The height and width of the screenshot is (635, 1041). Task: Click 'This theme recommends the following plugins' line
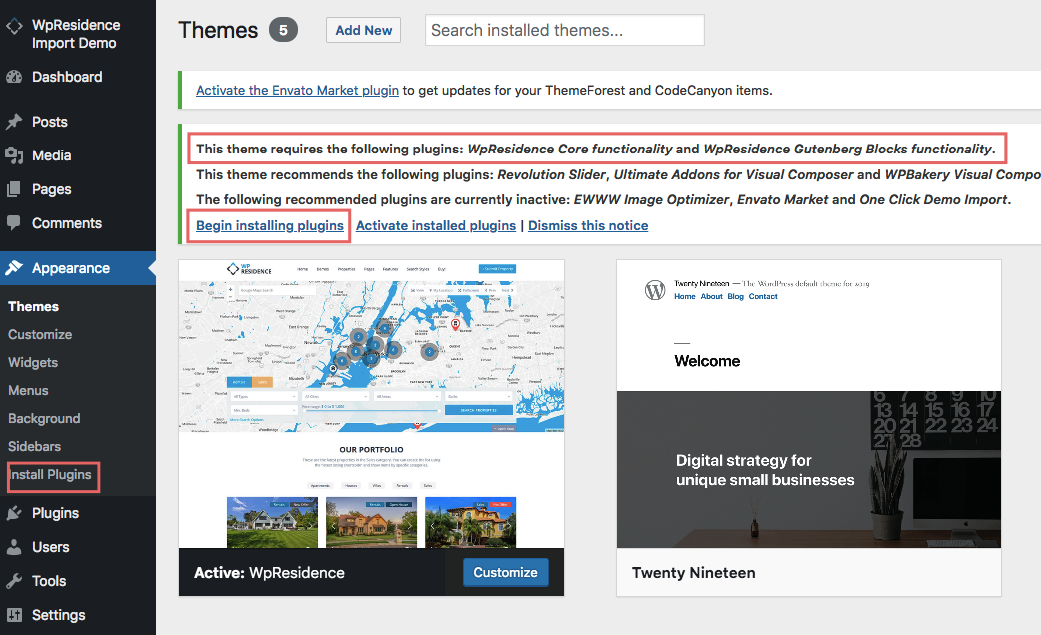(x=618, y=175)
